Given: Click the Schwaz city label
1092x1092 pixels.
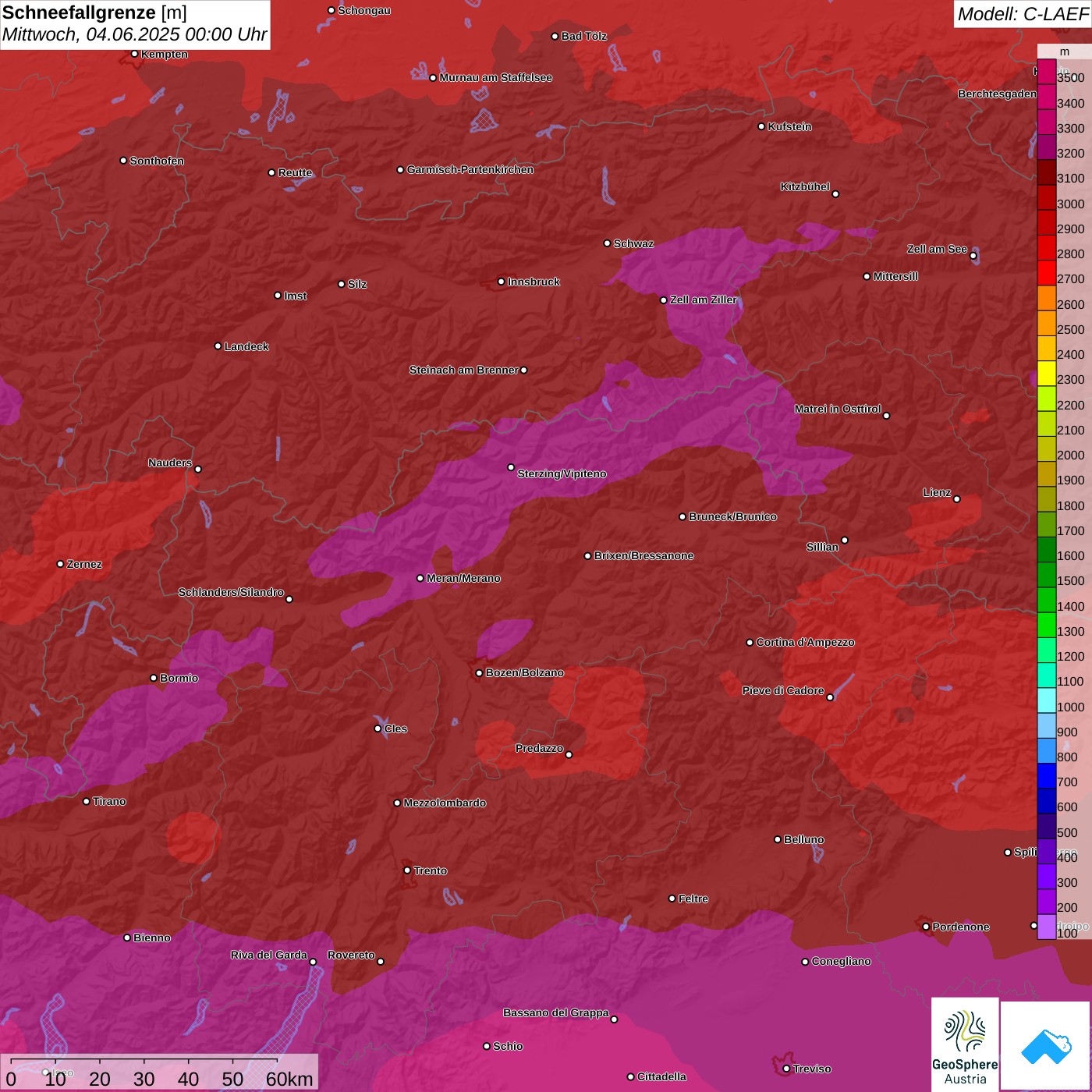Looking at the screenshot, I should pos(633,243).
